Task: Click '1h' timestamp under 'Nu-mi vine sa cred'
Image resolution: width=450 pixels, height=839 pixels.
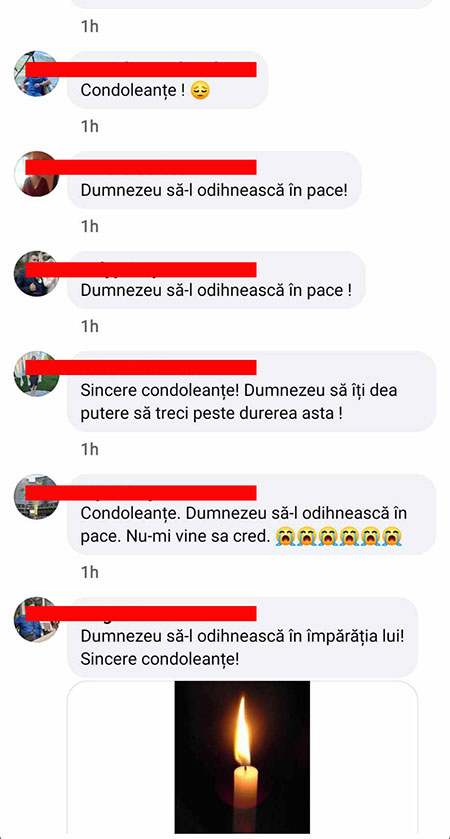Action: [90, 573]
